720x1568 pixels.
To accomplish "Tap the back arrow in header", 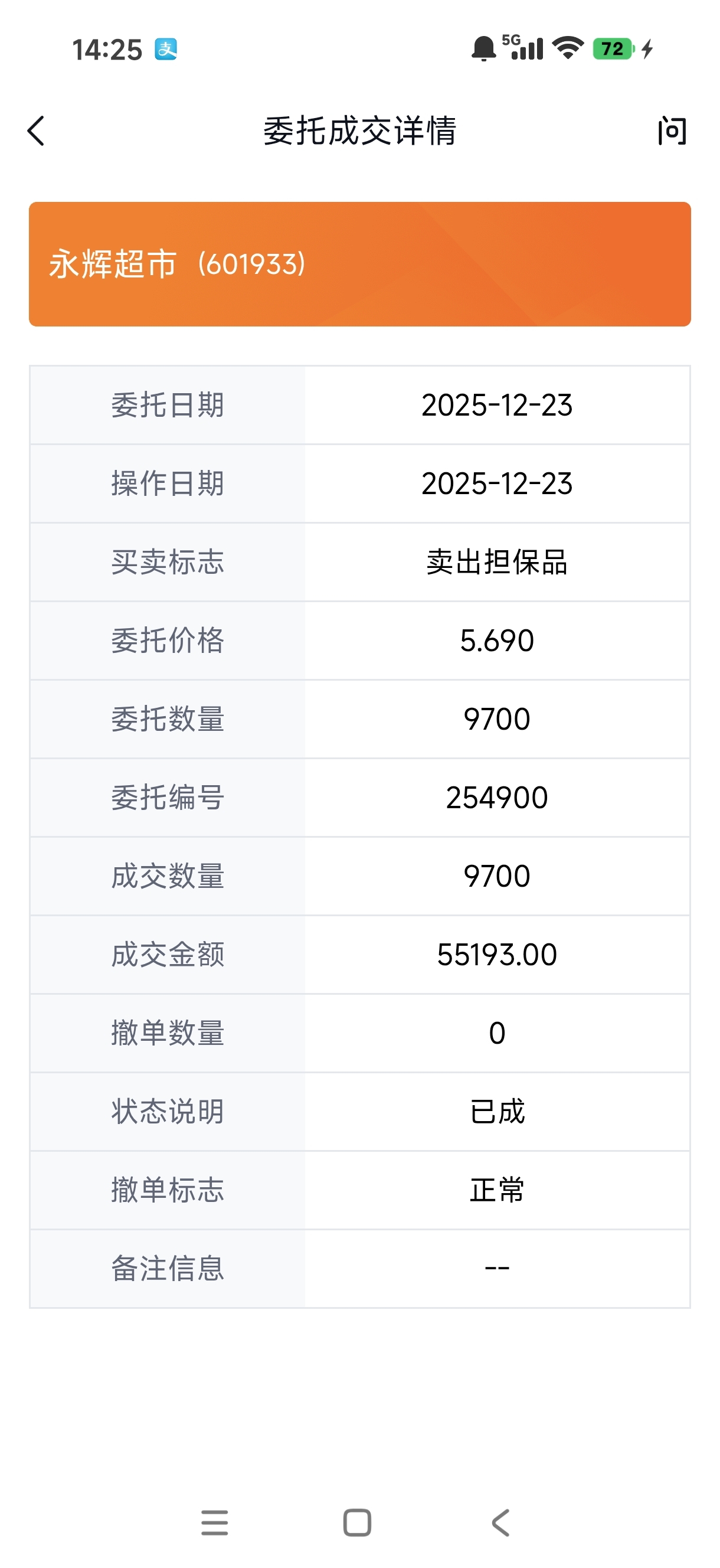I will coord(37,131).
